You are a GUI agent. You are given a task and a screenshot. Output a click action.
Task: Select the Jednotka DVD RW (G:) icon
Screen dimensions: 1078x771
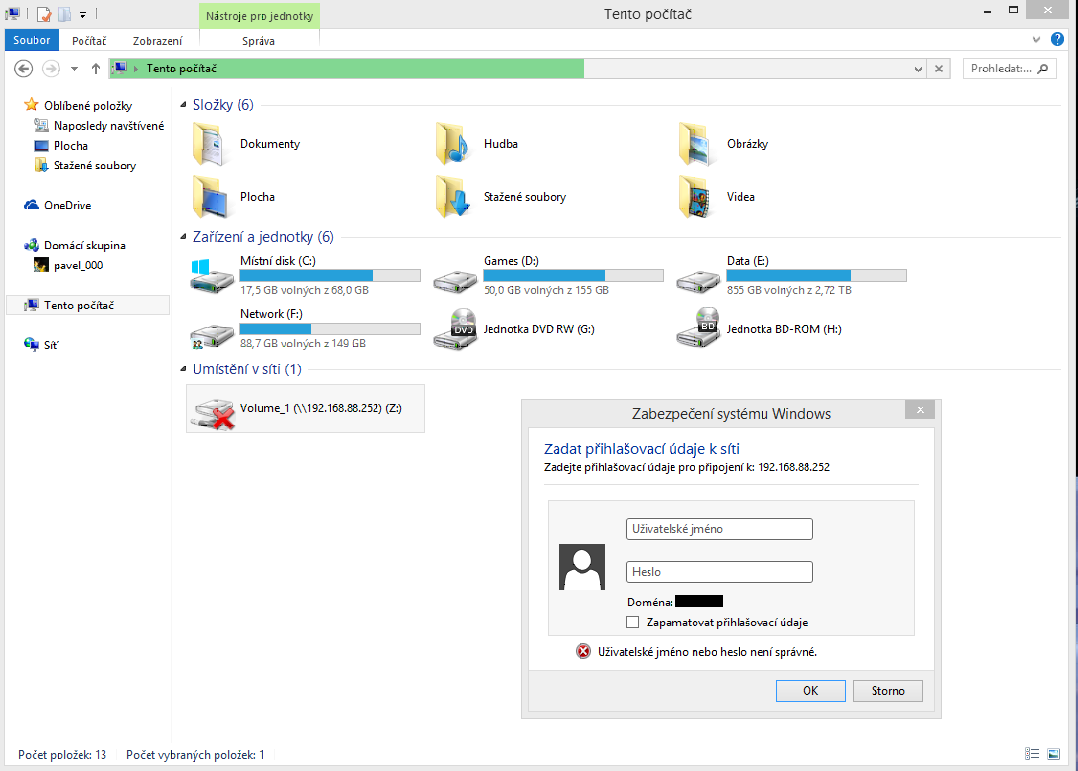(455, 329)
